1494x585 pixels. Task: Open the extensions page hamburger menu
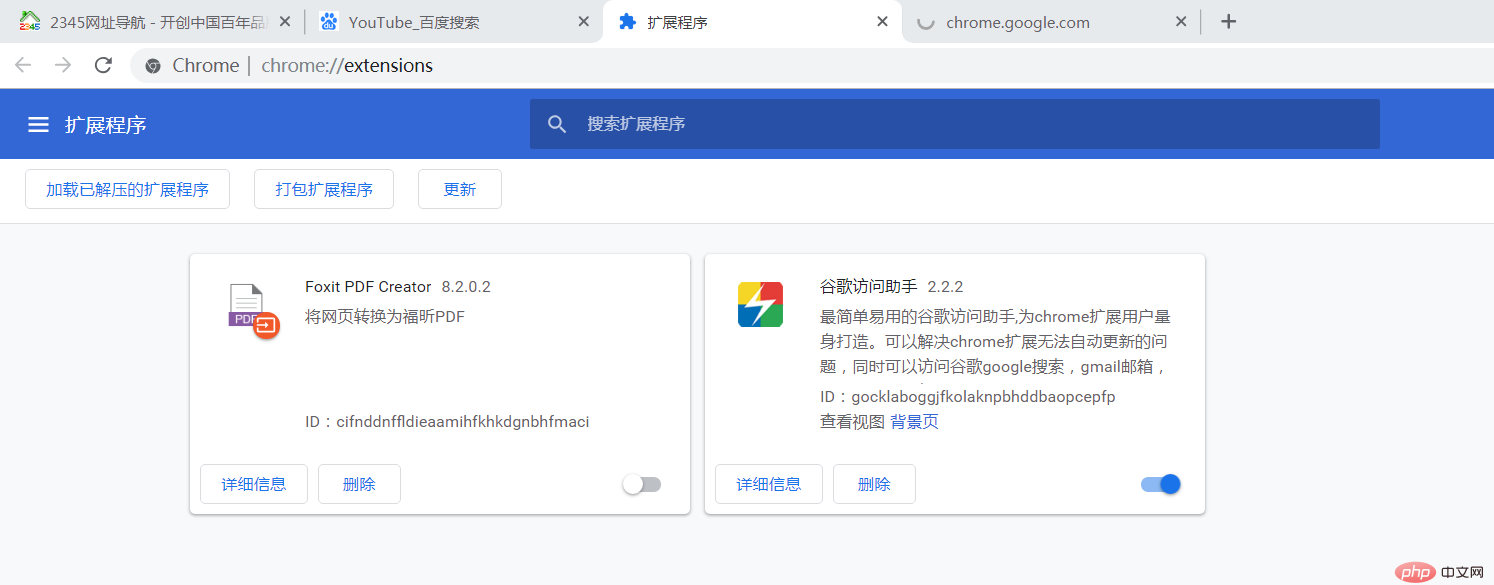38,124
